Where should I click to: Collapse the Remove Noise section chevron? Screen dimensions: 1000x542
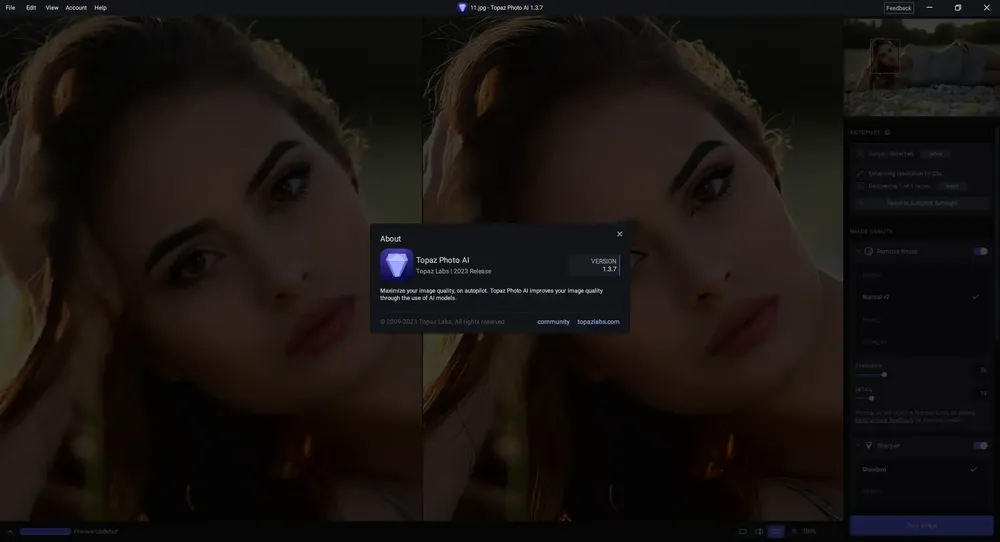858,251
